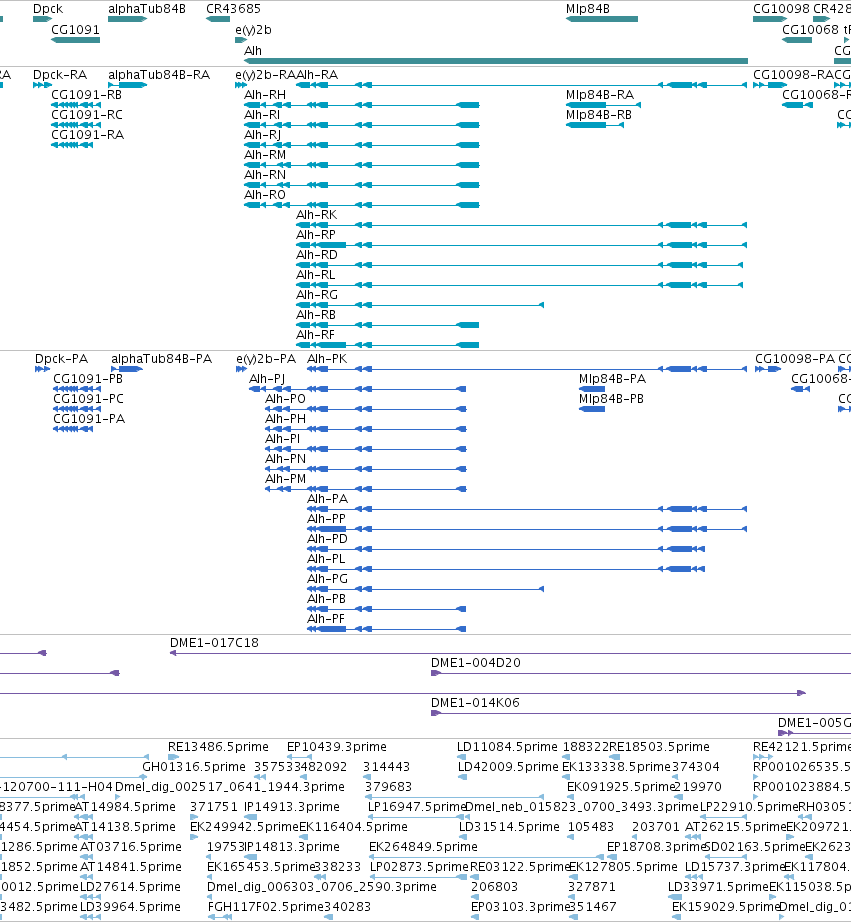
Task: Click the Dpck gene label
Action: point(48,9)
